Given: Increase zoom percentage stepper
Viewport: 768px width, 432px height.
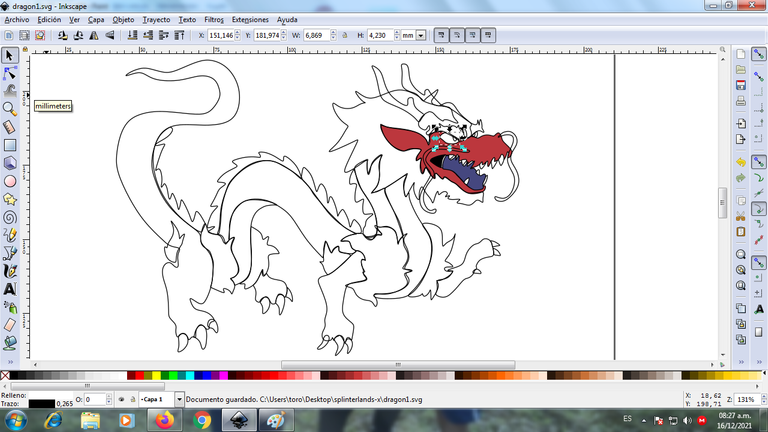Looking at the screenshot, I should 764,397.
